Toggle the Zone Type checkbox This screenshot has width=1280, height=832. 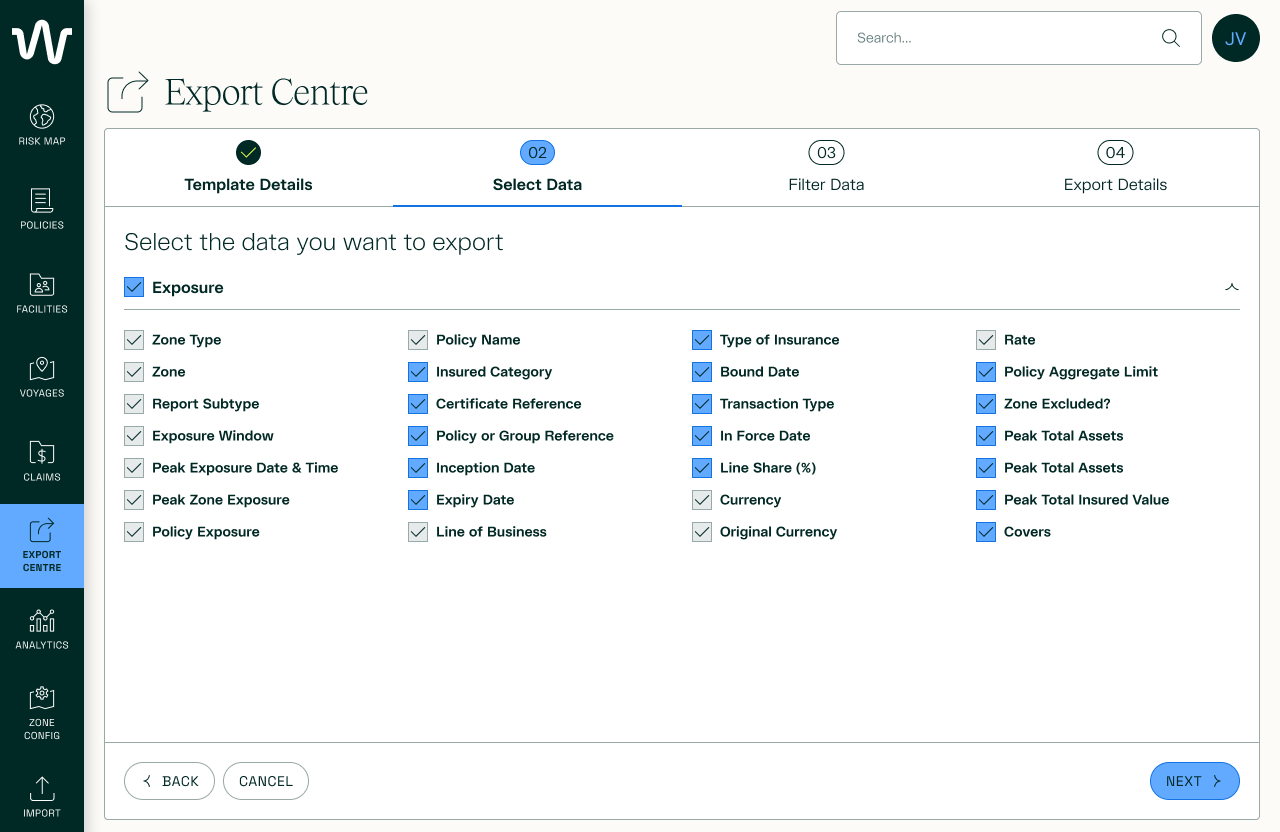(x=134, y=340)
